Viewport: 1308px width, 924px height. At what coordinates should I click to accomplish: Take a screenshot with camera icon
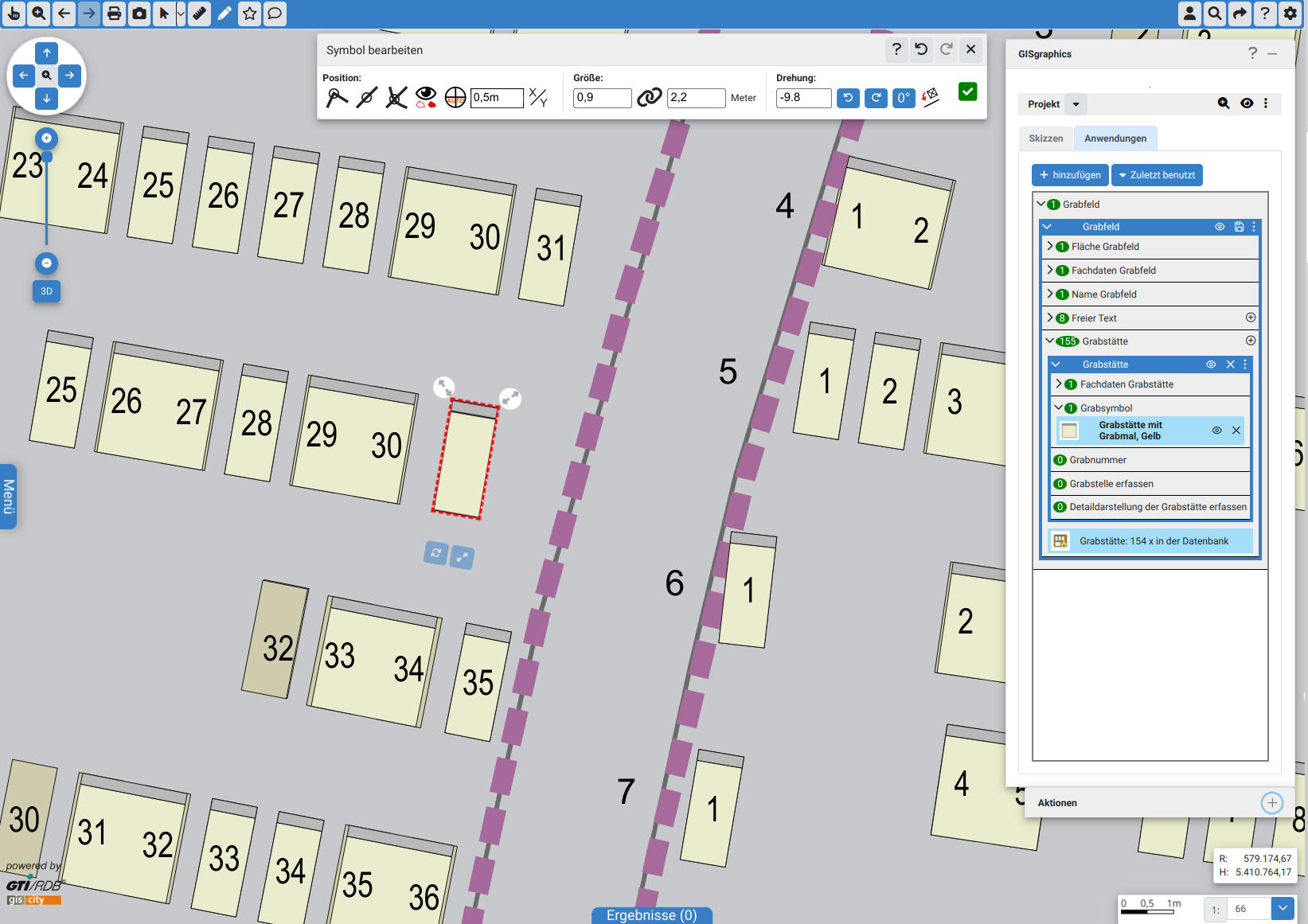(139, 14)
